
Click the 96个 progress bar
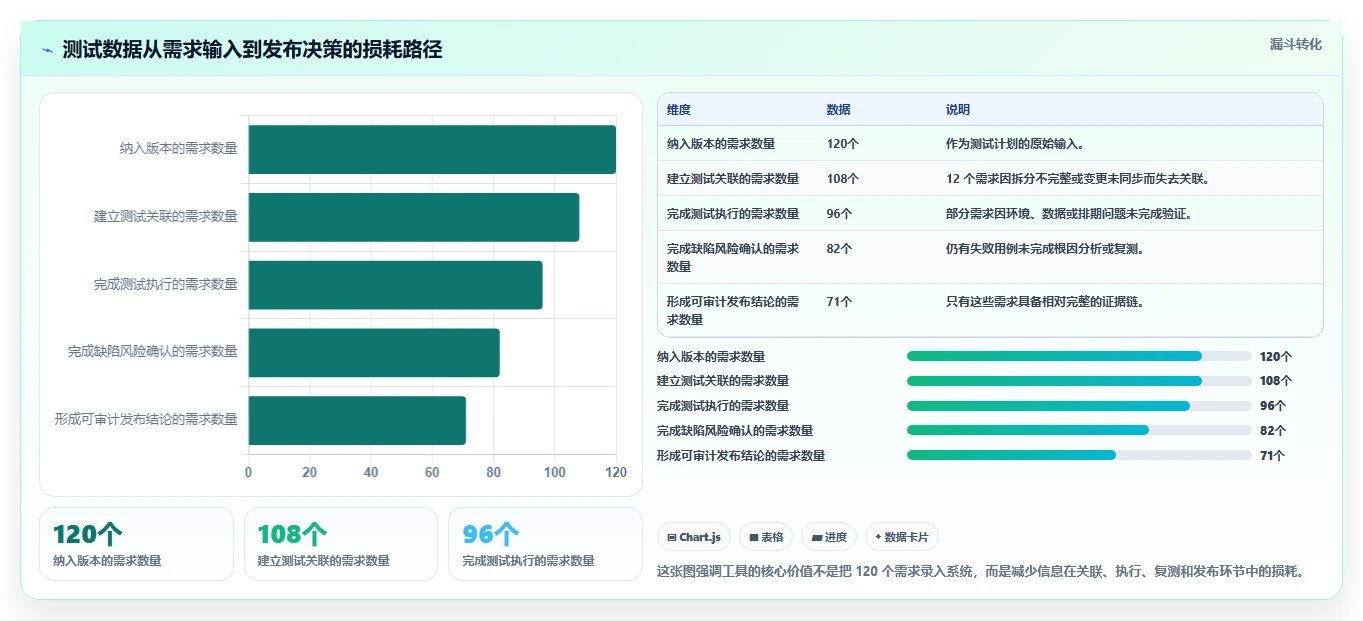[1079, 406]
